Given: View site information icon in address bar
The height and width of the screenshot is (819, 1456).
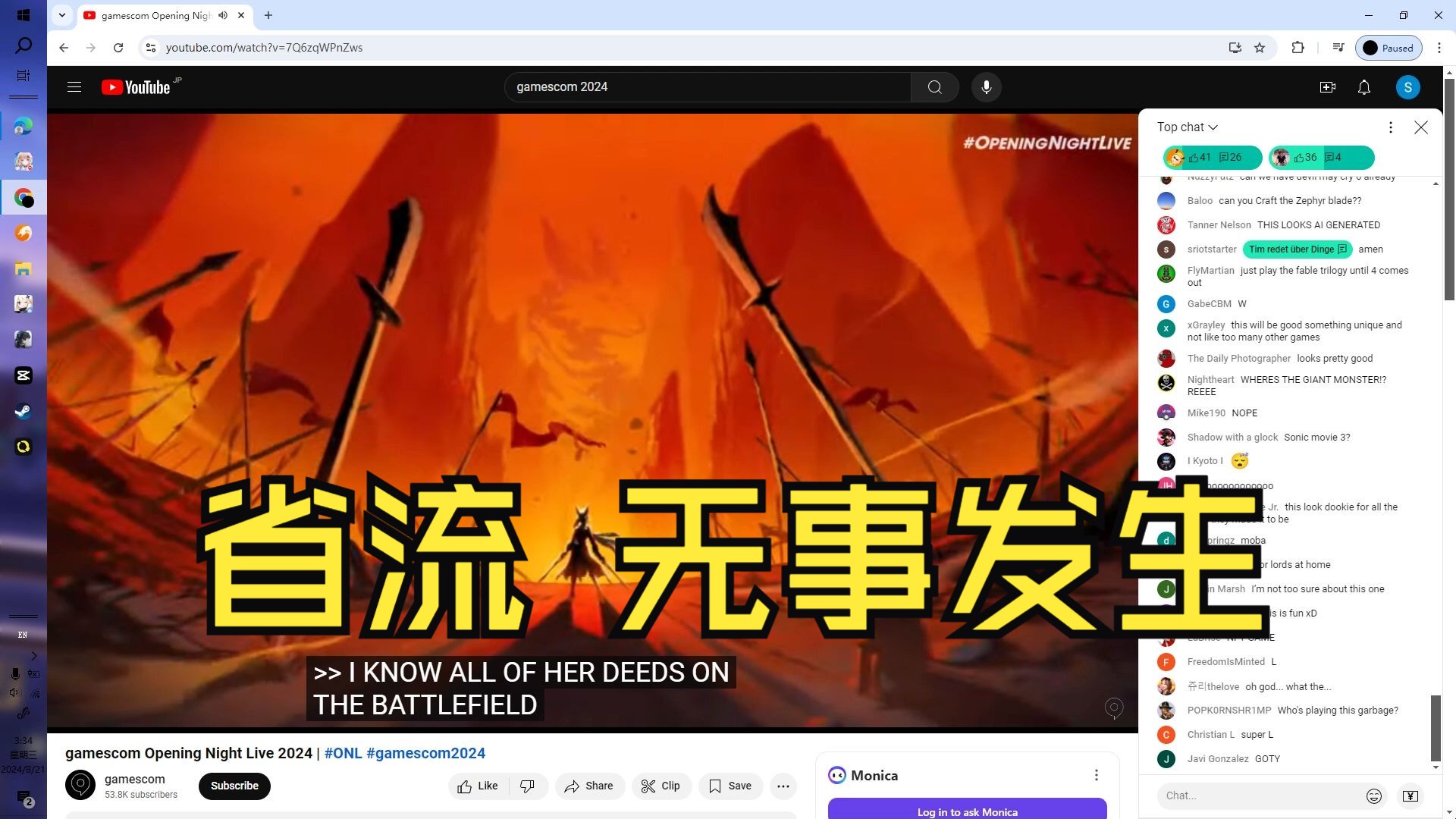Looking at the screenshot, I should (x=151, y=48).
